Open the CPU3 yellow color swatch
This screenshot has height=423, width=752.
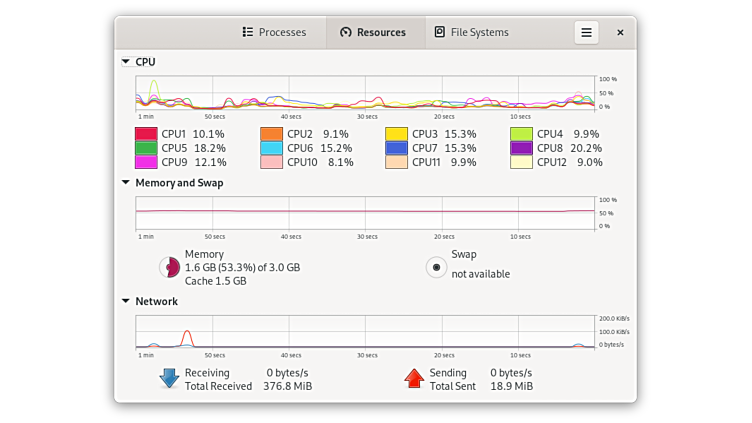[x=396, y=134]
